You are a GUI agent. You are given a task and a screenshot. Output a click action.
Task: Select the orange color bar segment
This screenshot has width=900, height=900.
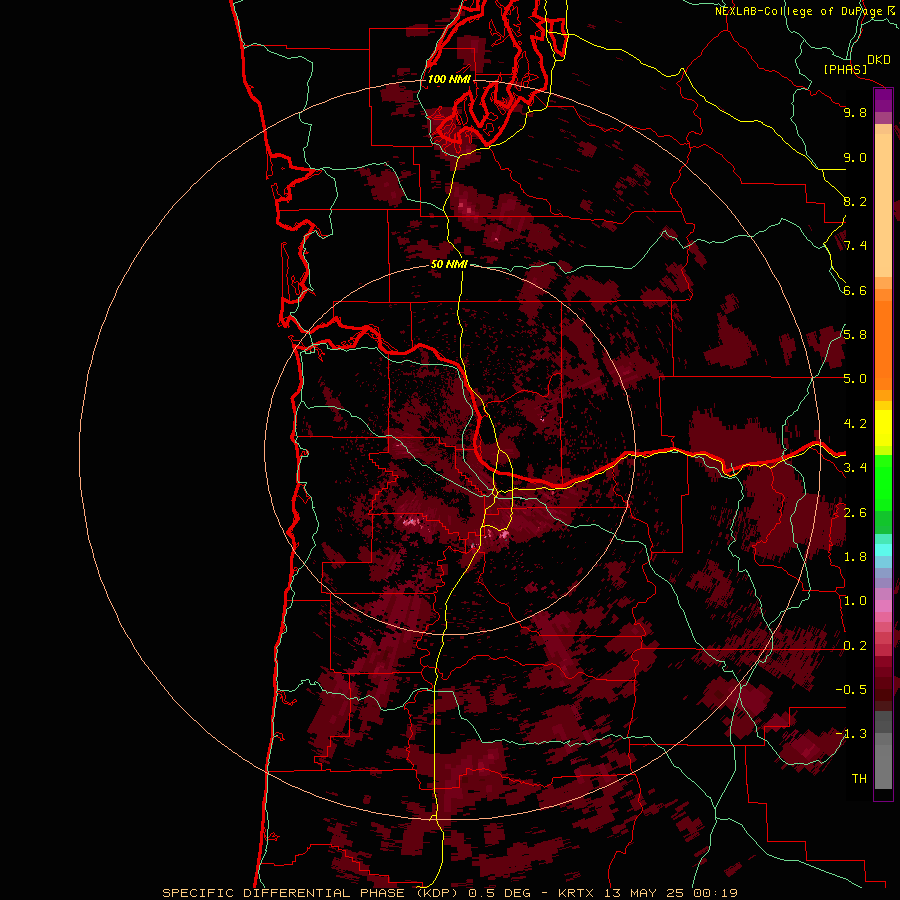click(x=883, y=345)
